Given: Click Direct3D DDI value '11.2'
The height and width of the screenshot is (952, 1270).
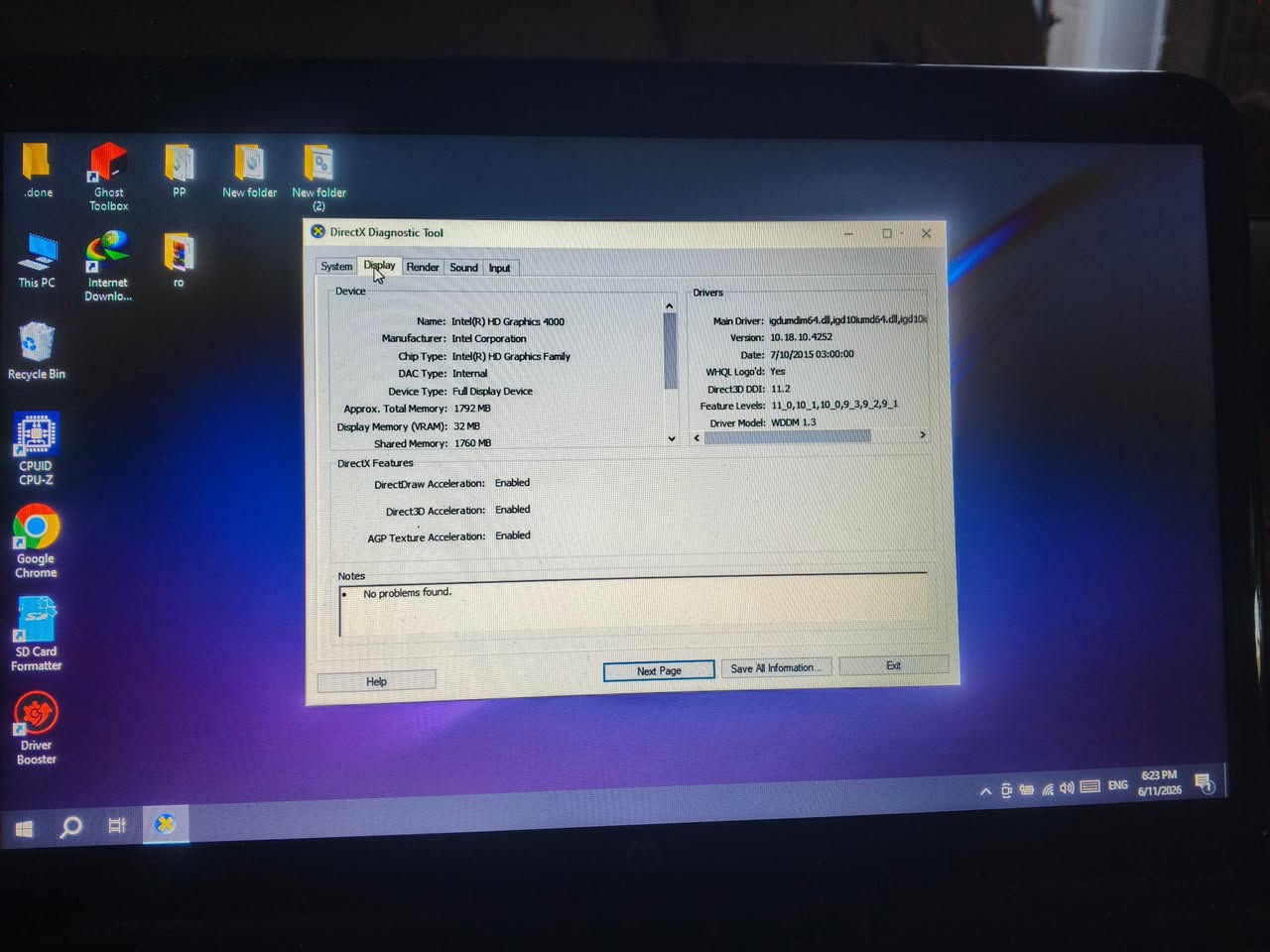Looking at the screenshot, I should coord(781,389).
